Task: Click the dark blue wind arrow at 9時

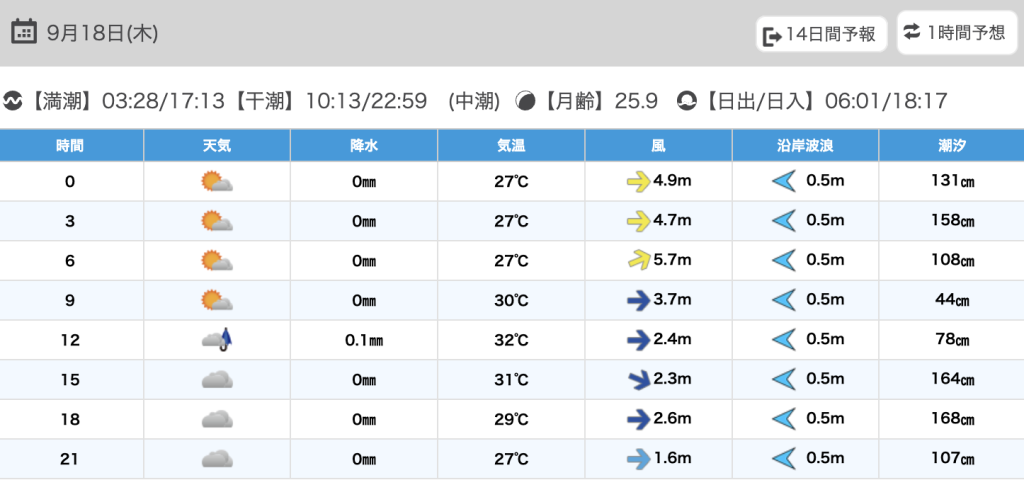Action: (636, 300)
